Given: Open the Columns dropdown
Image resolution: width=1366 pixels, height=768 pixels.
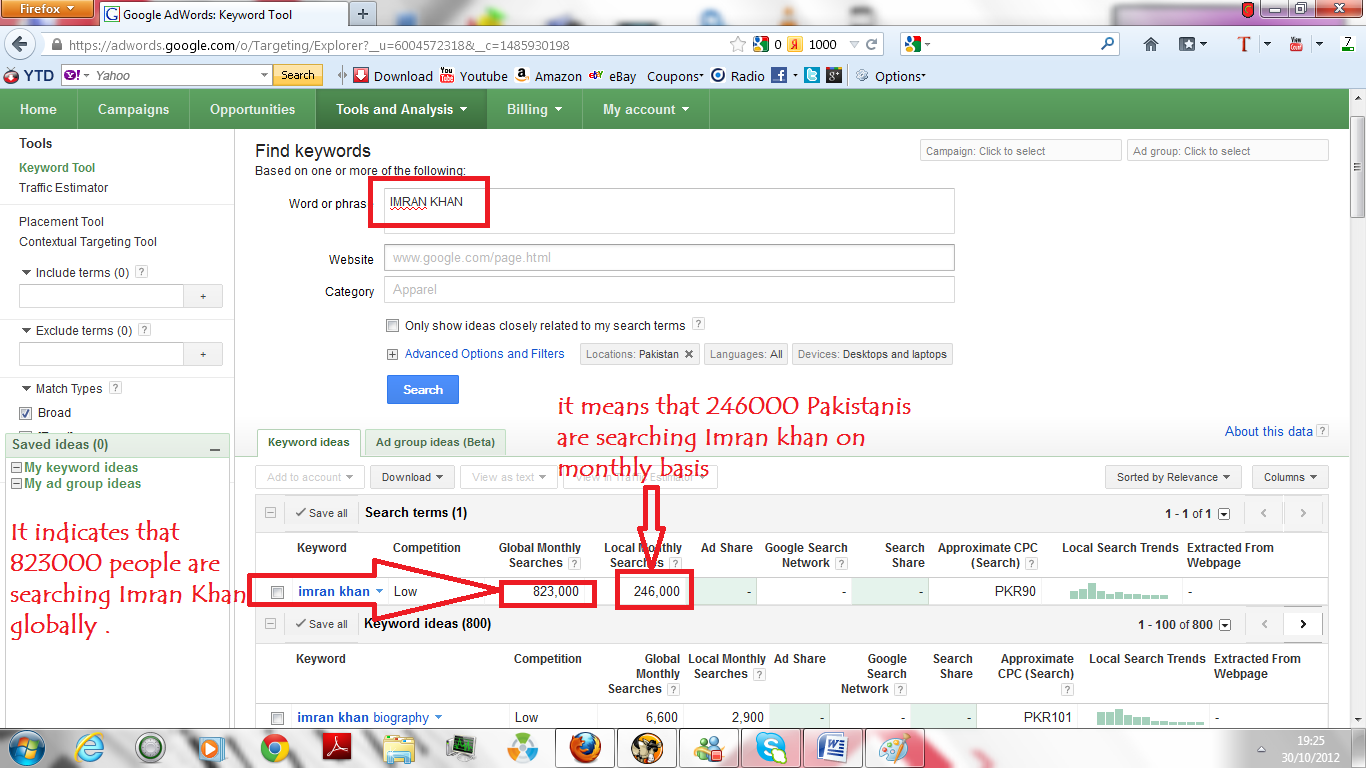Looking at the screenshot, I should click(x=1290, y=477).
